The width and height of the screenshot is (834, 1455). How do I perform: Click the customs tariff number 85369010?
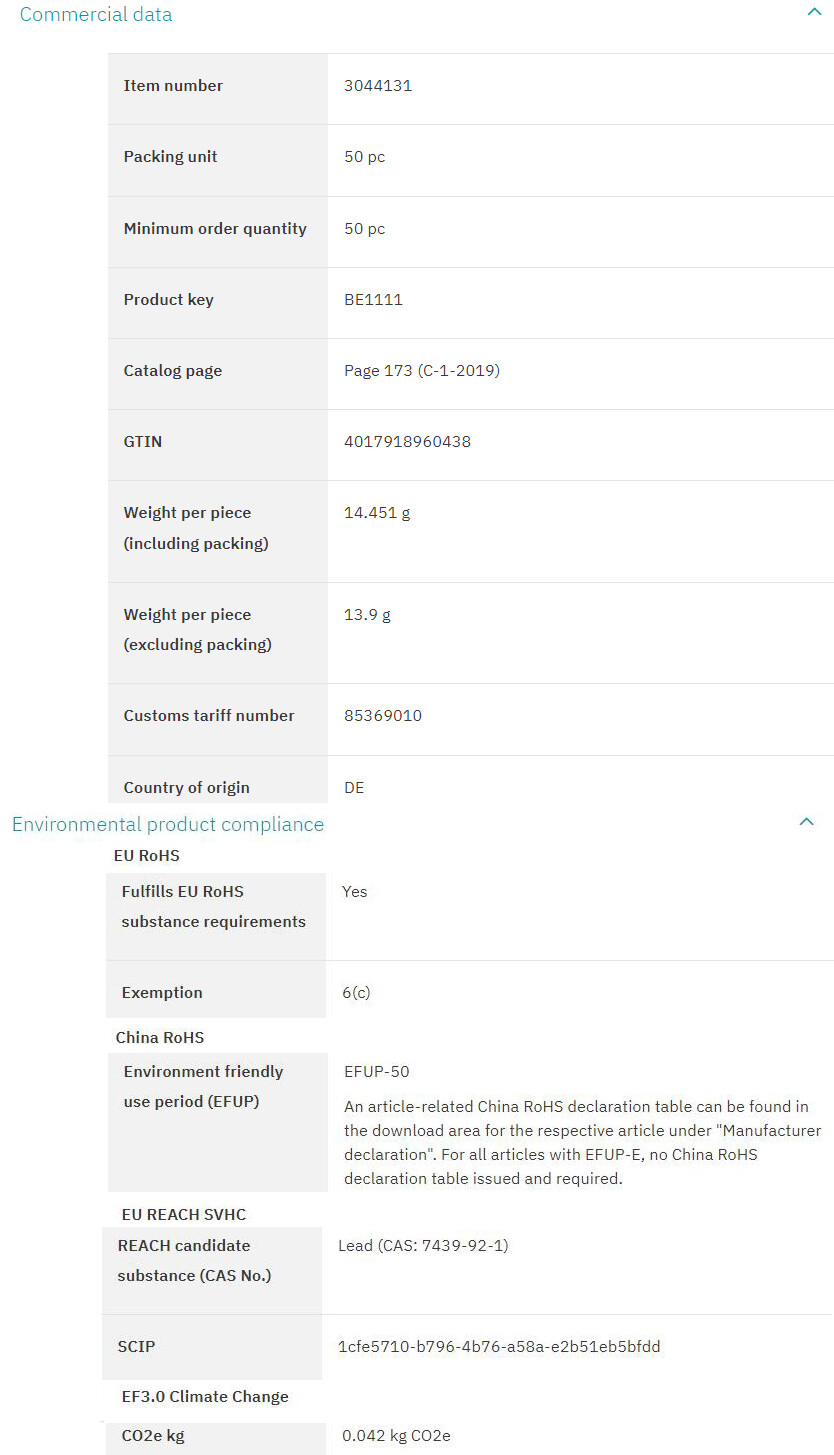[x=383, y=716]
